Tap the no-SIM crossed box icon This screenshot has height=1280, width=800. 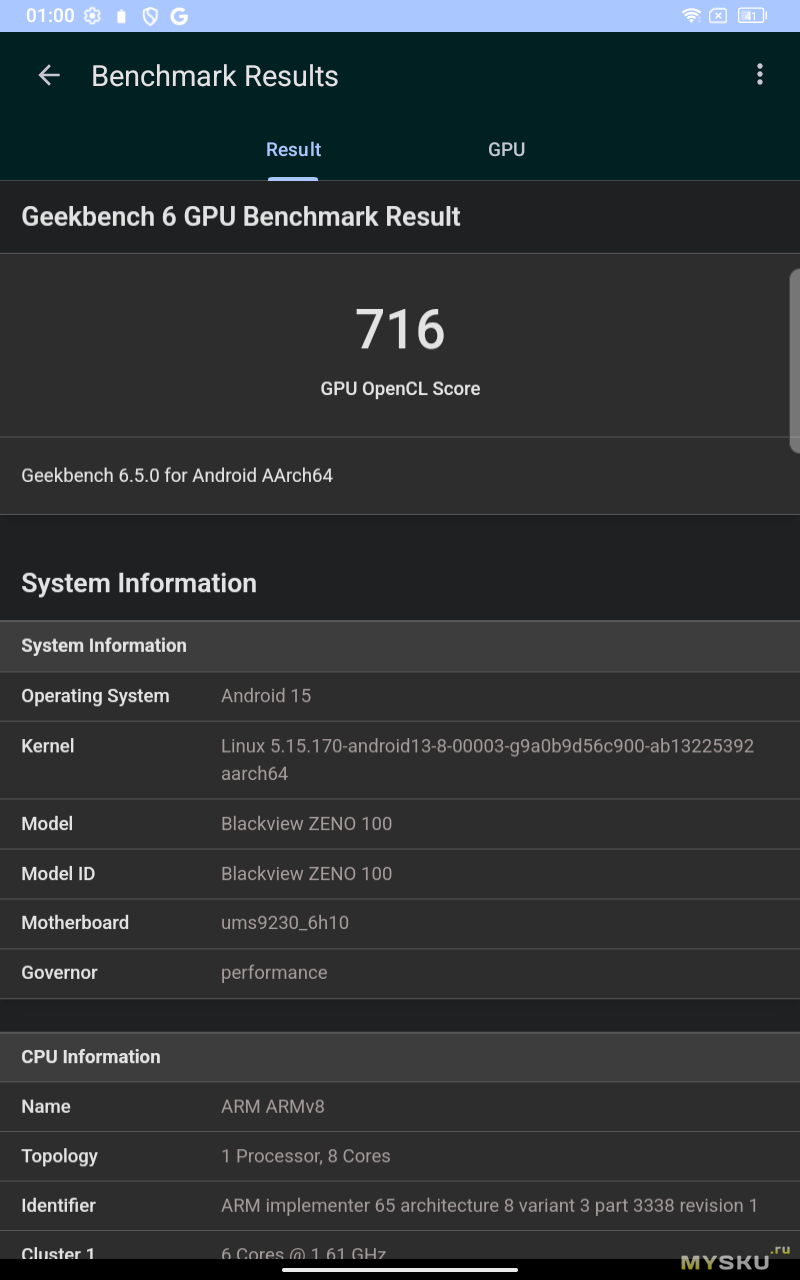[x=718, y=16]
